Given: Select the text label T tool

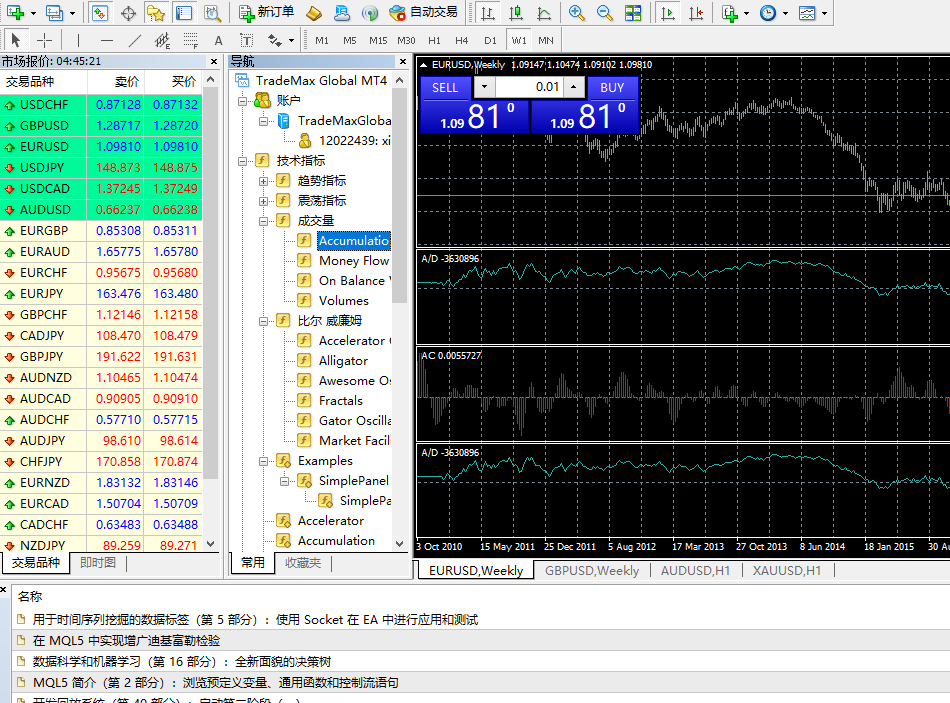Looking at the screenshot, I should pos(247,41).
